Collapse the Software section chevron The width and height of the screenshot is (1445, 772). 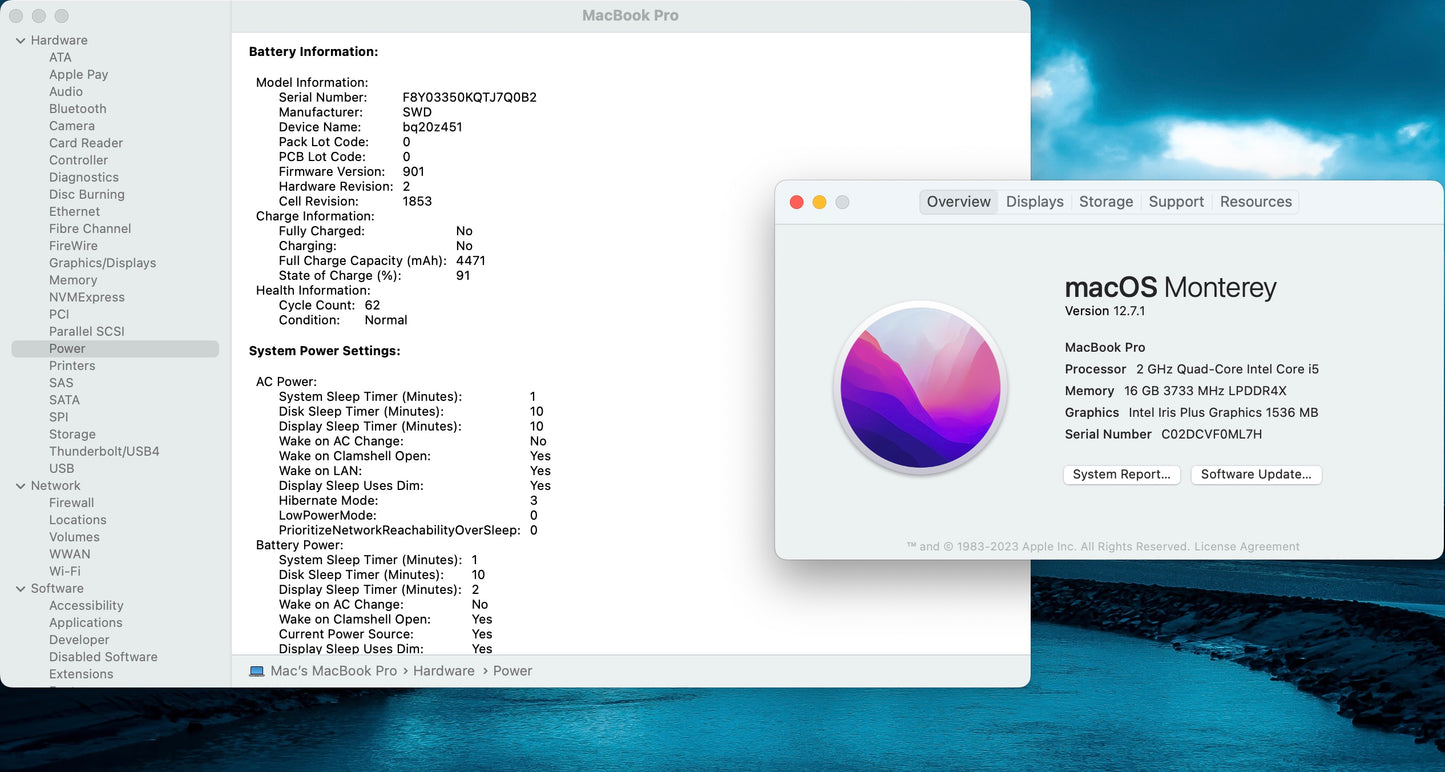tap(20, 589)
